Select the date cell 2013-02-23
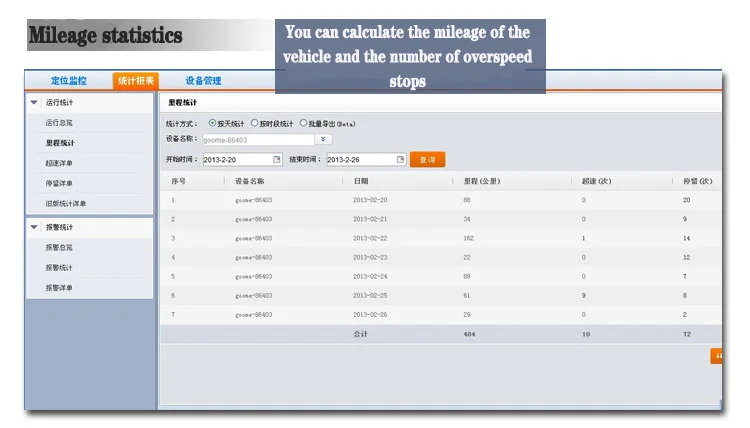750x428 pixels. tap(370, 257)
